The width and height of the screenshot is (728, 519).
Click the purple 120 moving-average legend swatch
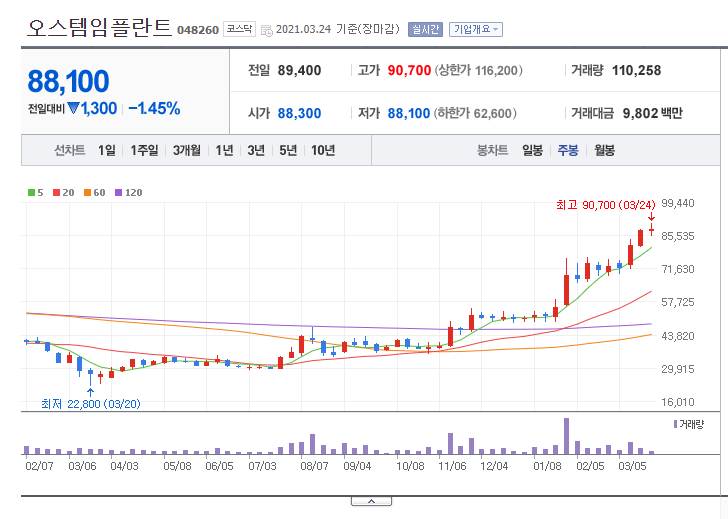click(118, 193)
